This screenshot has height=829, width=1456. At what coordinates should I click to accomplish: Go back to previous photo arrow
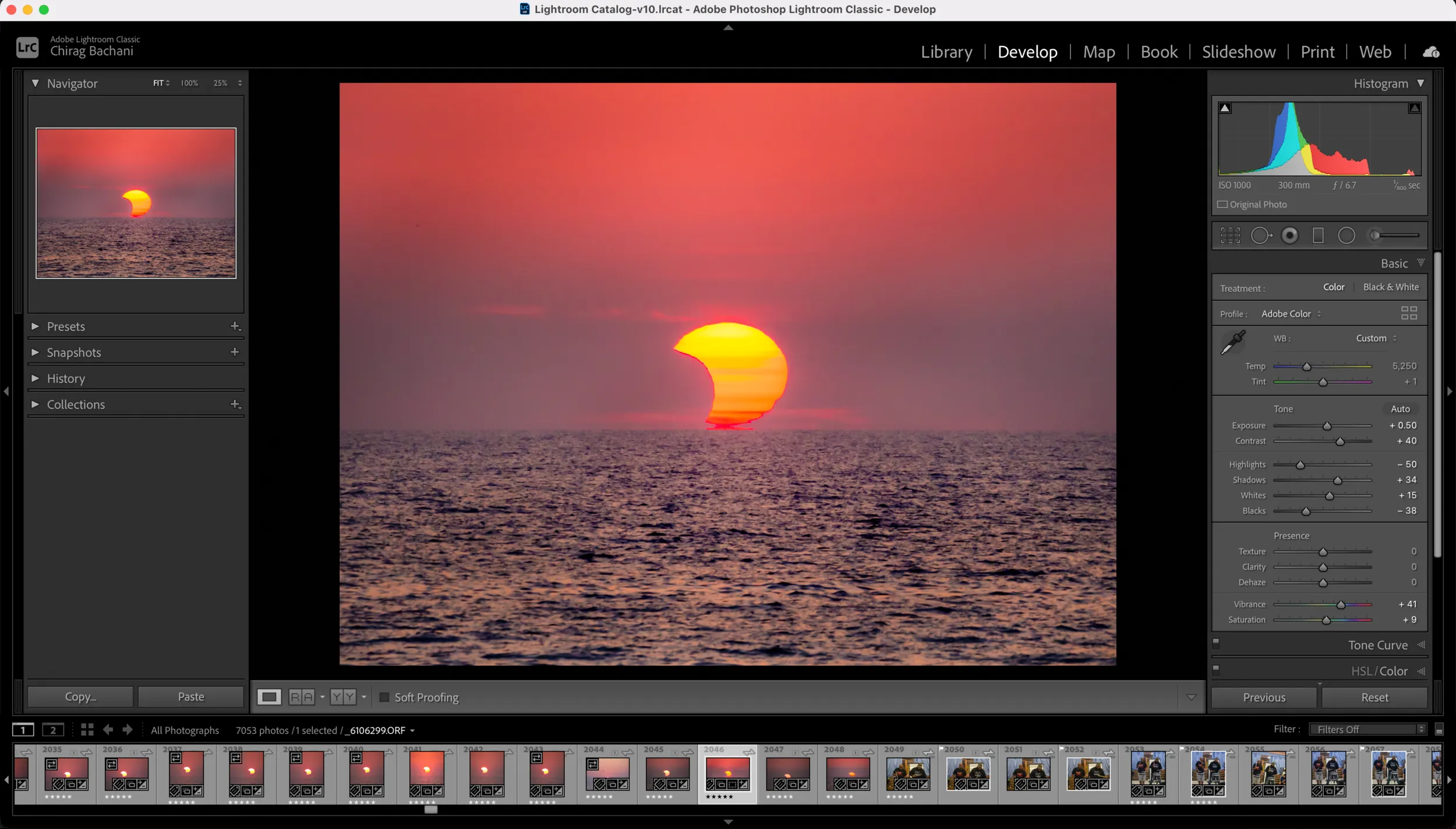pos(108,729)
